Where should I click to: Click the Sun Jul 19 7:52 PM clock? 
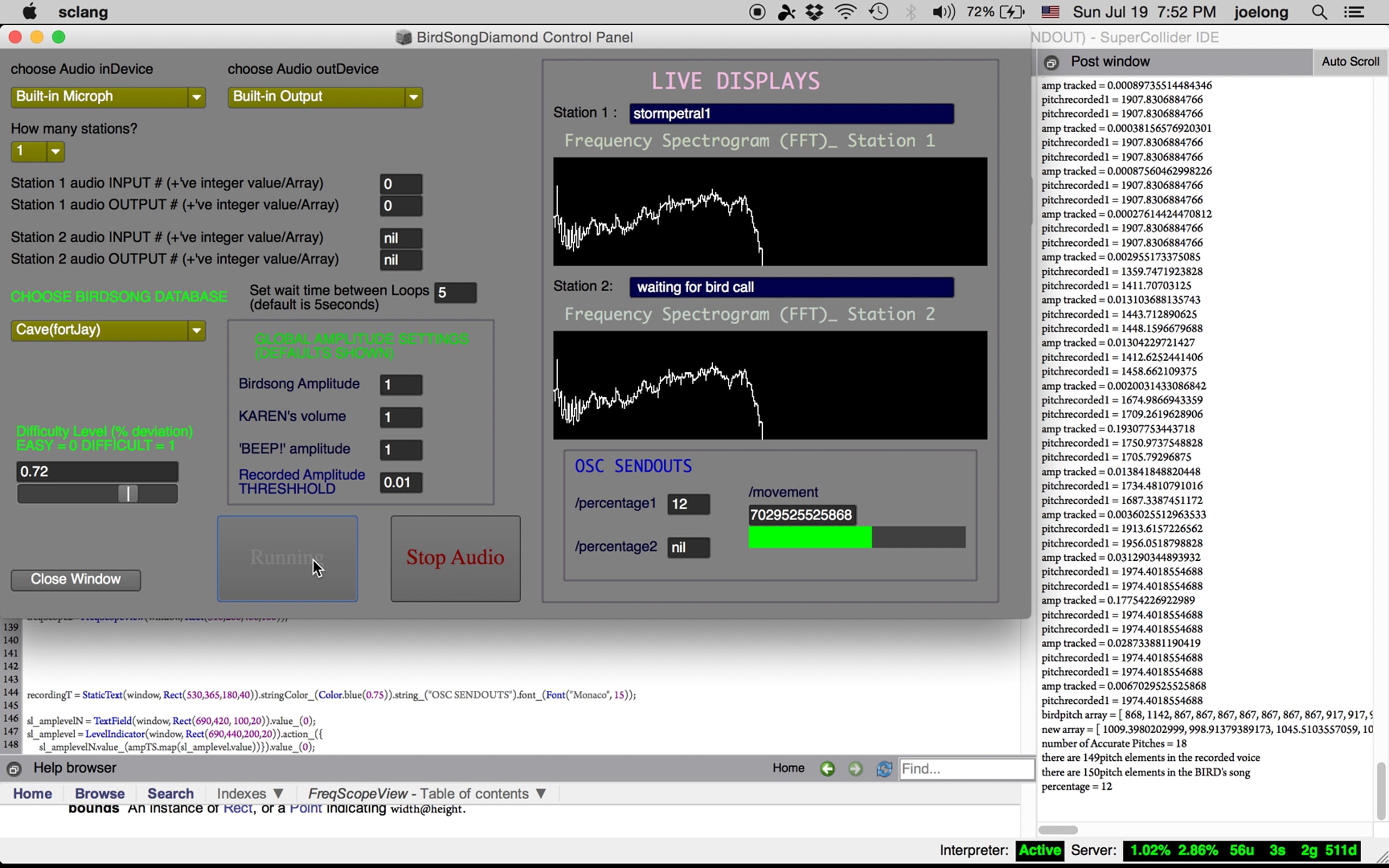tap(1144, 12)
